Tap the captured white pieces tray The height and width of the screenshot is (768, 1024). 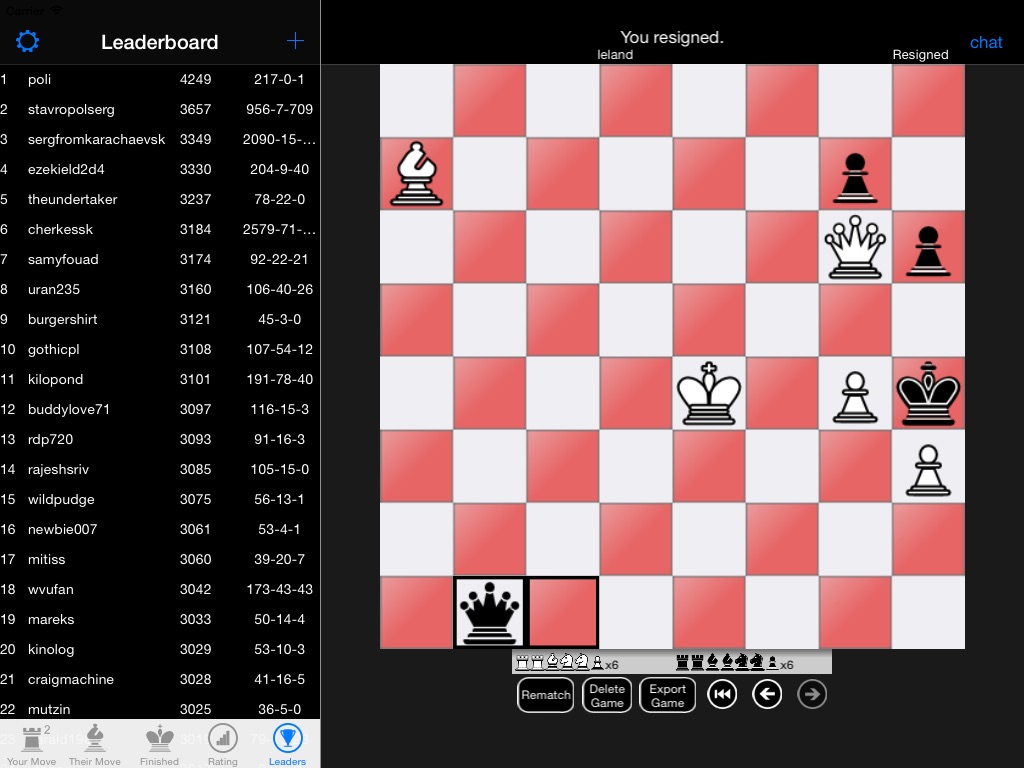click(x=567, y=664)
